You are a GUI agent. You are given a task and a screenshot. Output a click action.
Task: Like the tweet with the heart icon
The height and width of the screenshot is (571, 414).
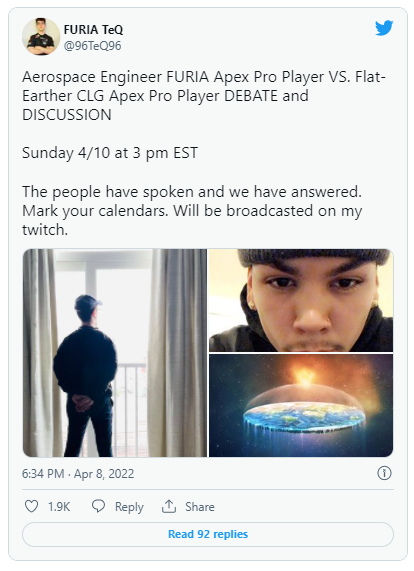(31, 506)
